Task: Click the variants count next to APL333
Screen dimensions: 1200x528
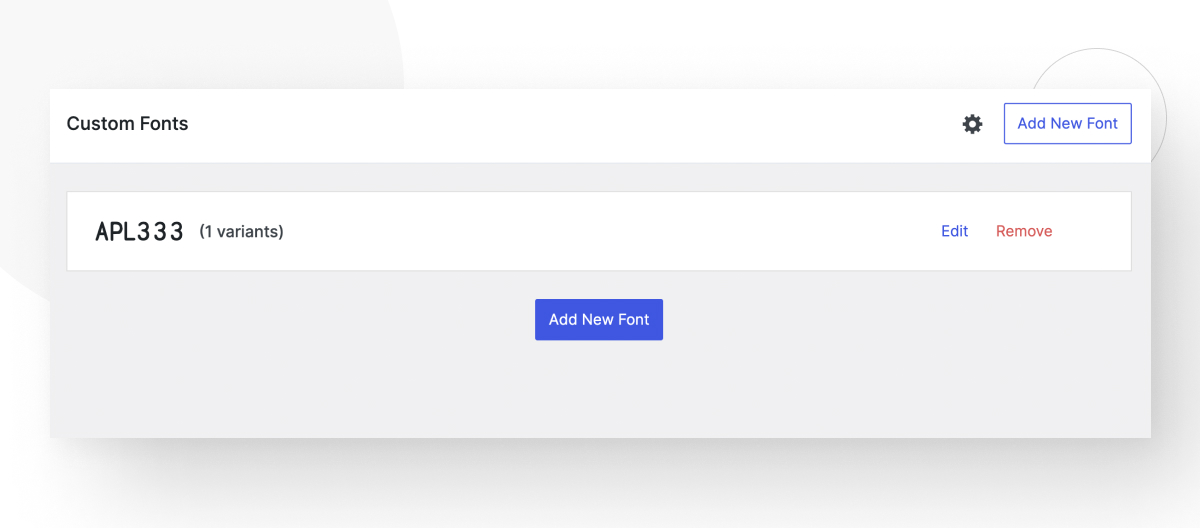Action: [241, 232]
